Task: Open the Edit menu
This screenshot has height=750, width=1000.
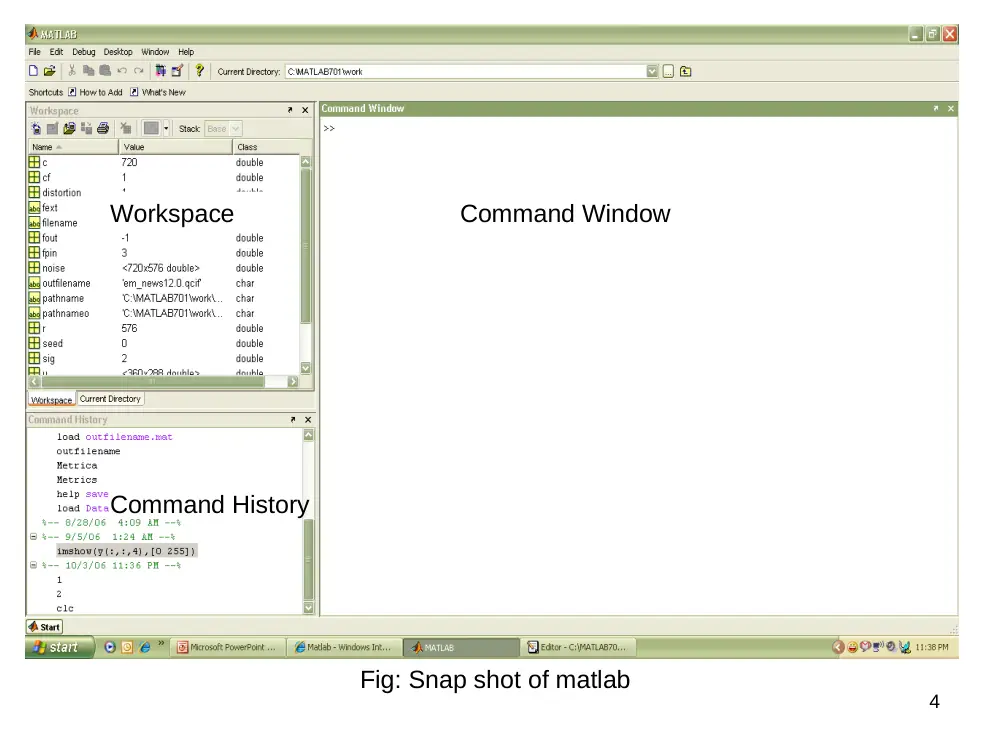Action: (56, 52)
